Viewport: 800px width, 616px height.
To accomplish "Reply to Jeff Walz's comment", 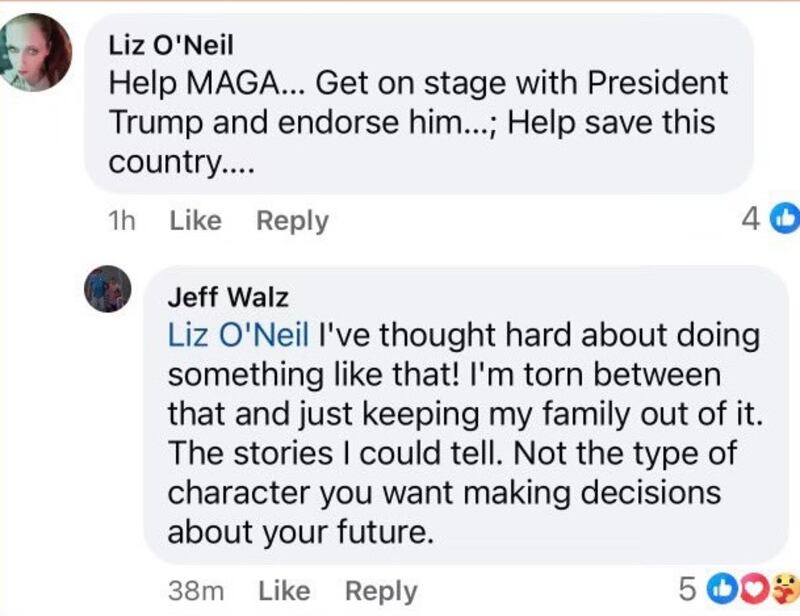I will (x=381, y=590).
